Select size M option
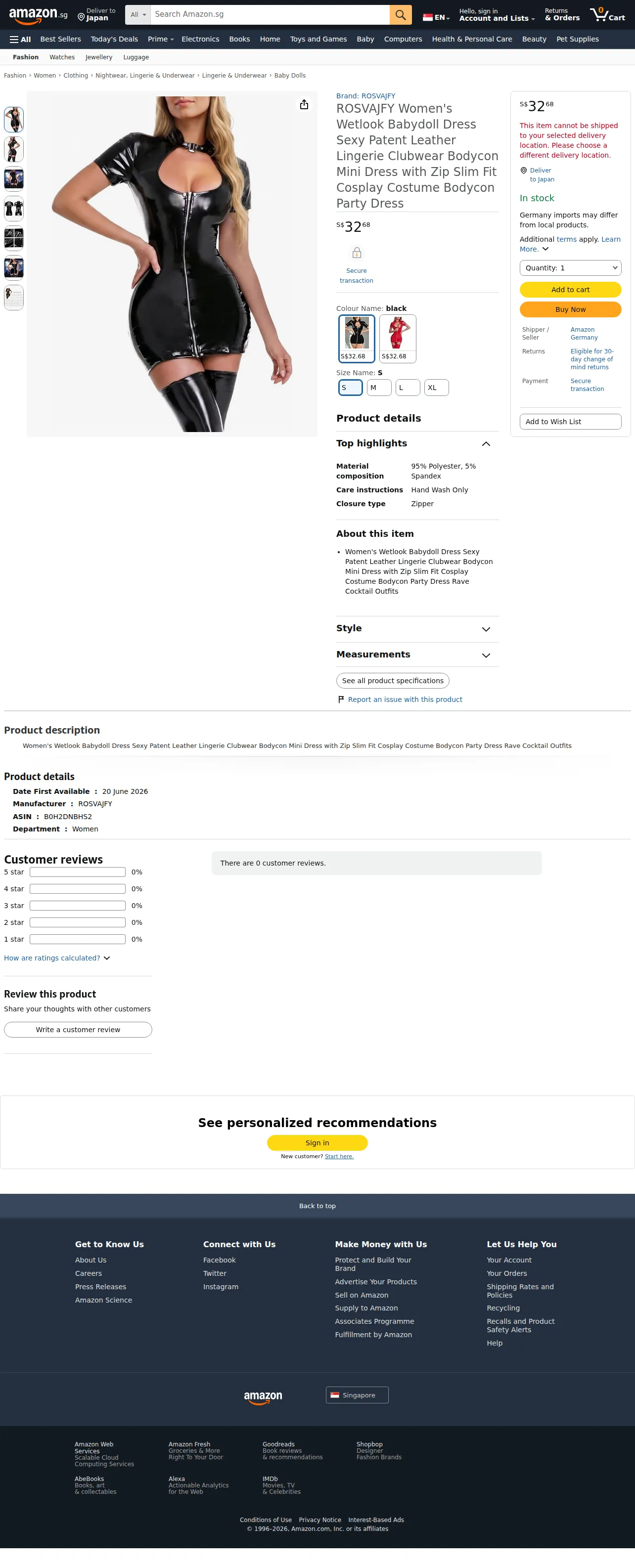The height and width of the screenshot is (1568, 635). (379, 388)
